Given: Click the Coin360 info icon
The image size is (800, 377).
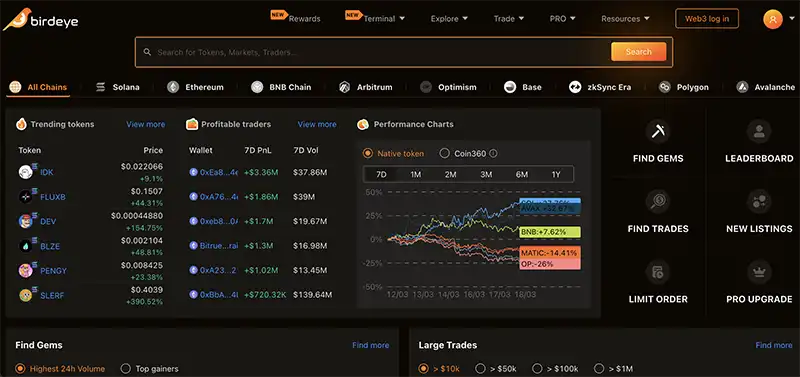Looking at the screenshot, I should 493,154.
